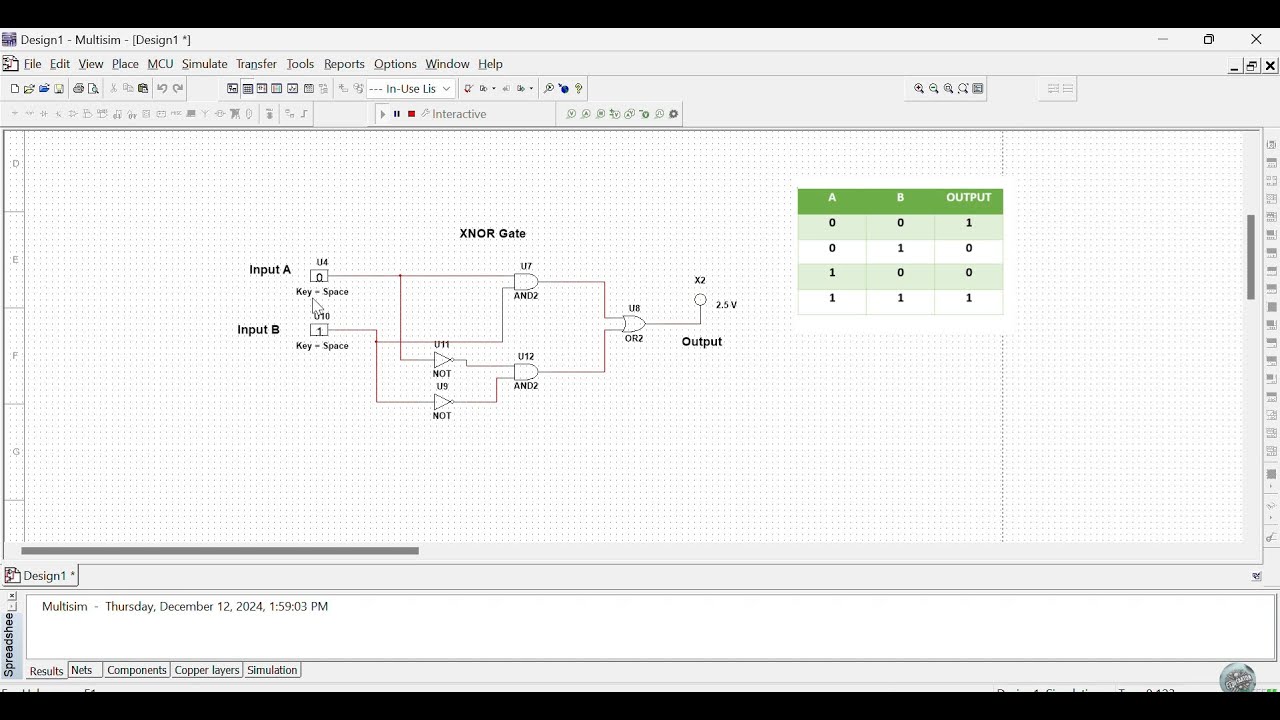Viewport: 1280px width, 720px height.
Task: Place a current probe from the toolbar
Action: pyautogui.click(x=586, y=114)
